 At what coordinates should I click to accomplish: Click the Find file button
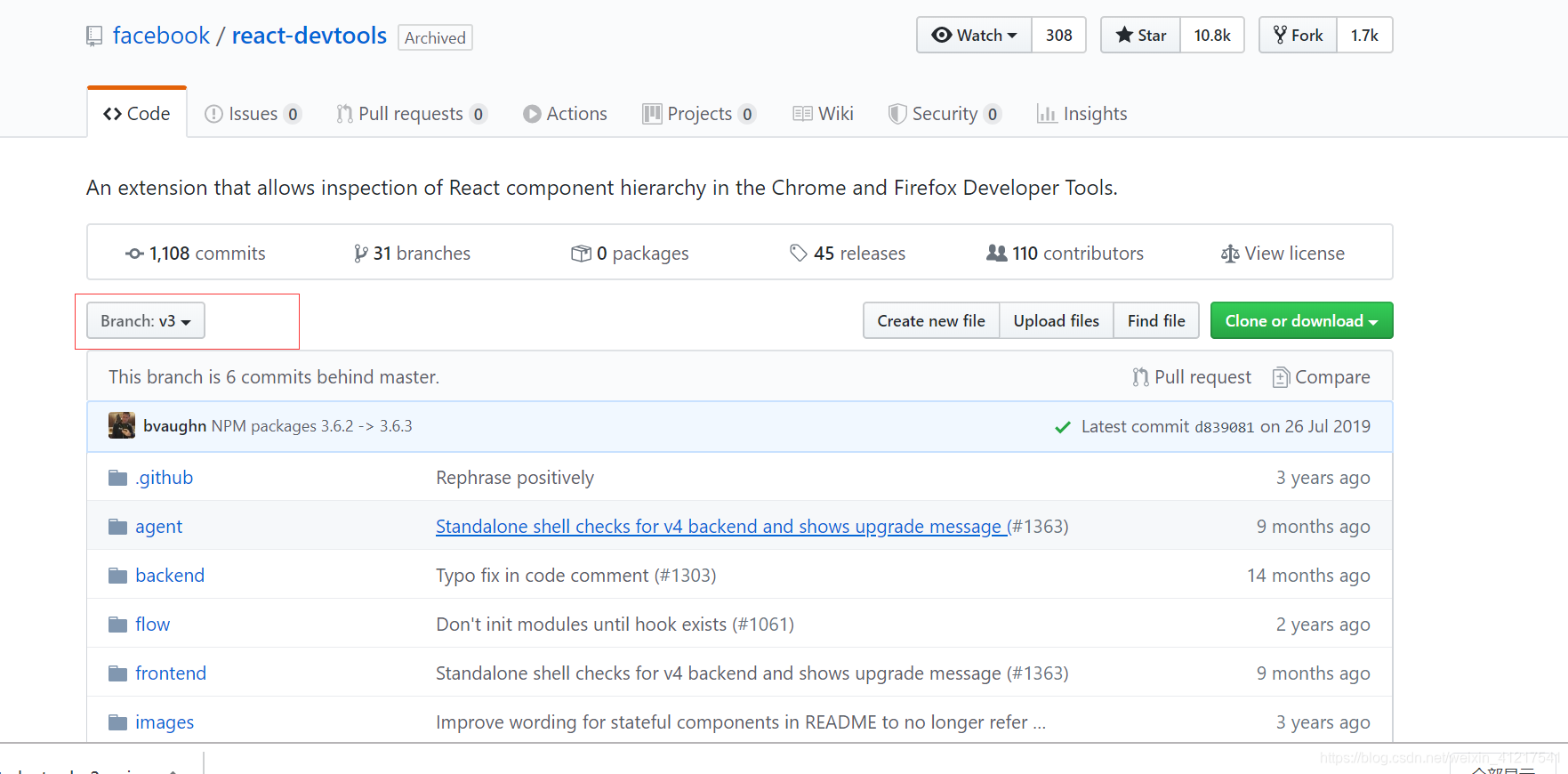(1156, 320)
